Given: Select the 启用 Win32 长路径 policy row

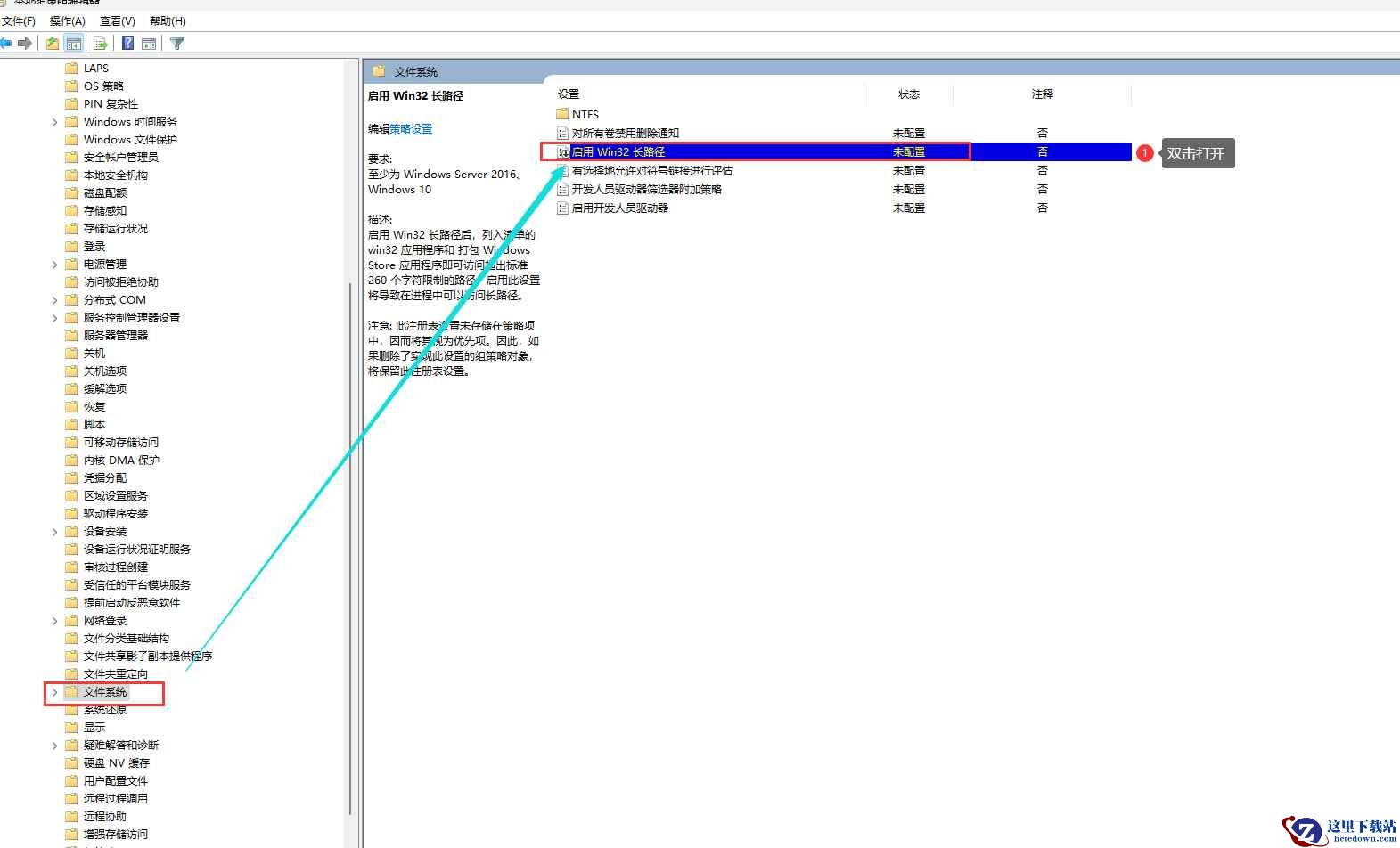Looking at the screenshot, I should click(x=836, y=152).
